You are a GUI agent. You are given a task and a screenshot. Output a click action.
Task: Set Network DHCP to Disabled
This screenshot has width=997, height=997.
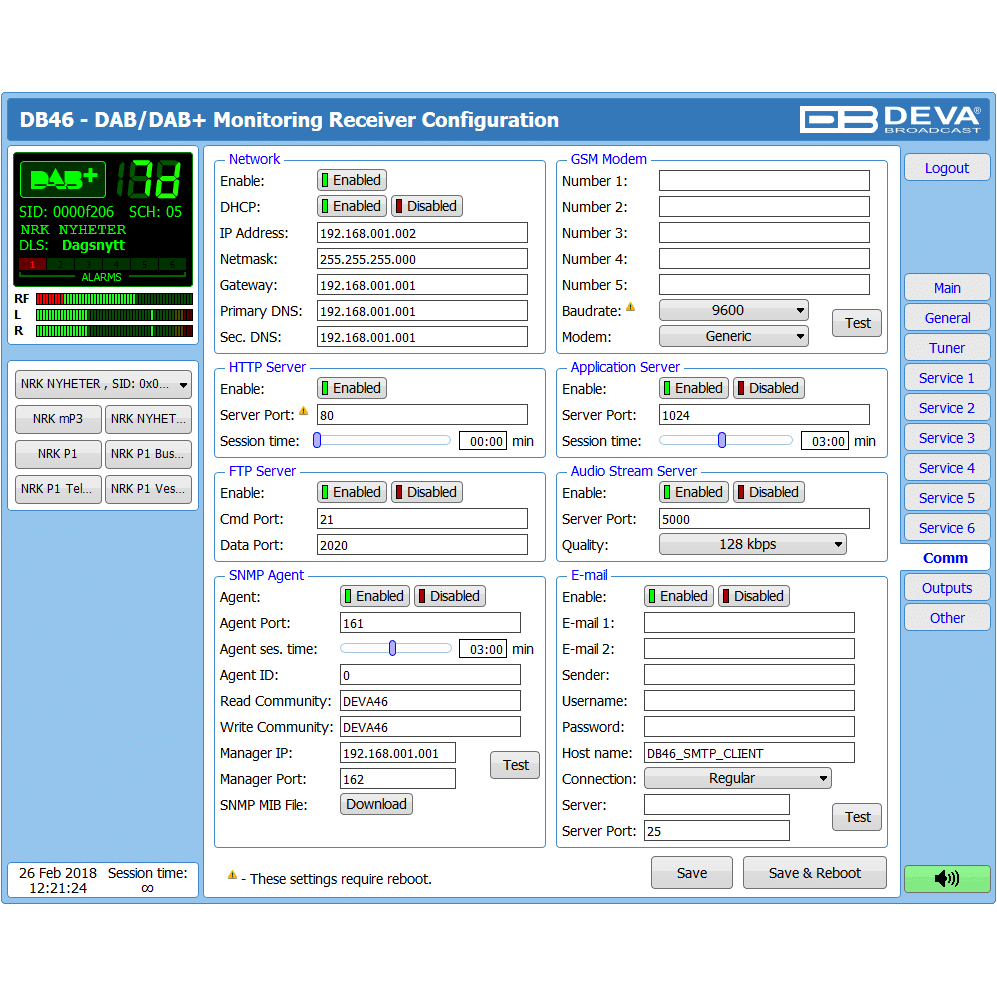(x=427, y=206)
